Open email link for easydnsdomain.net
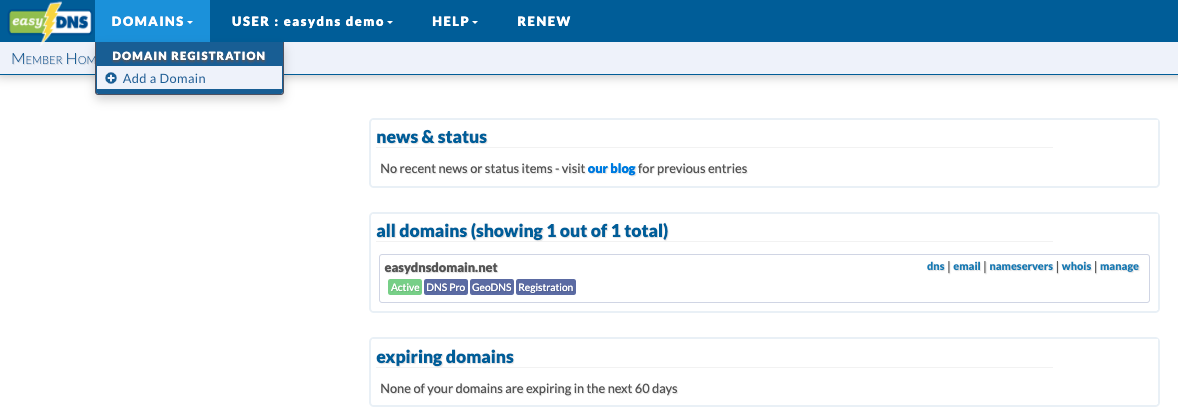The image size is (1178, 420). coord(967,266)
